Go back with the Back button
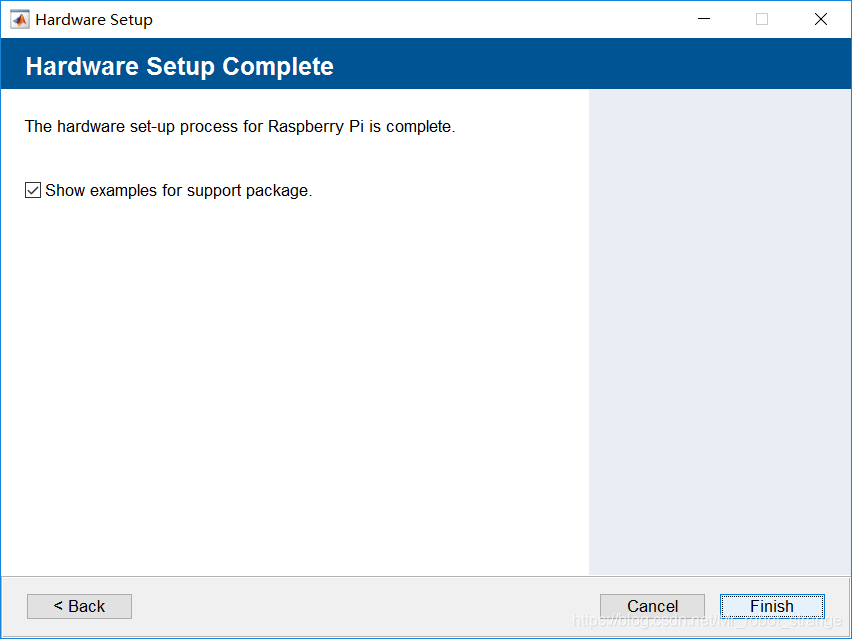 click(79, 606)
